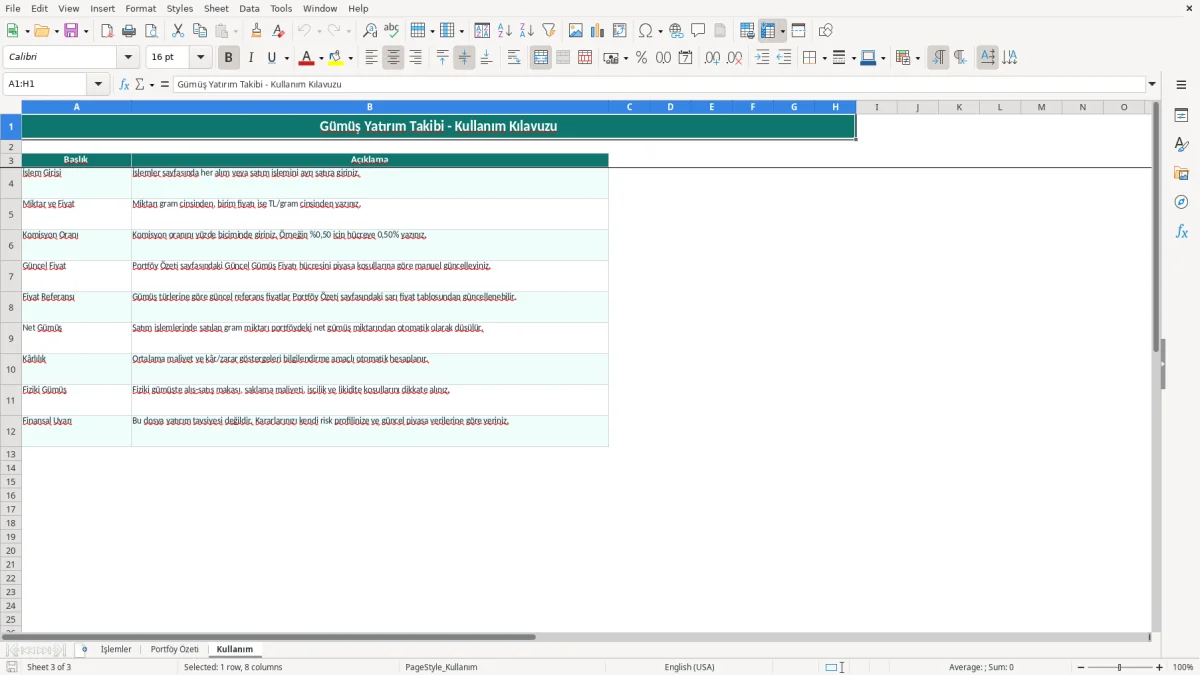Click column header B

click(369, 107)
